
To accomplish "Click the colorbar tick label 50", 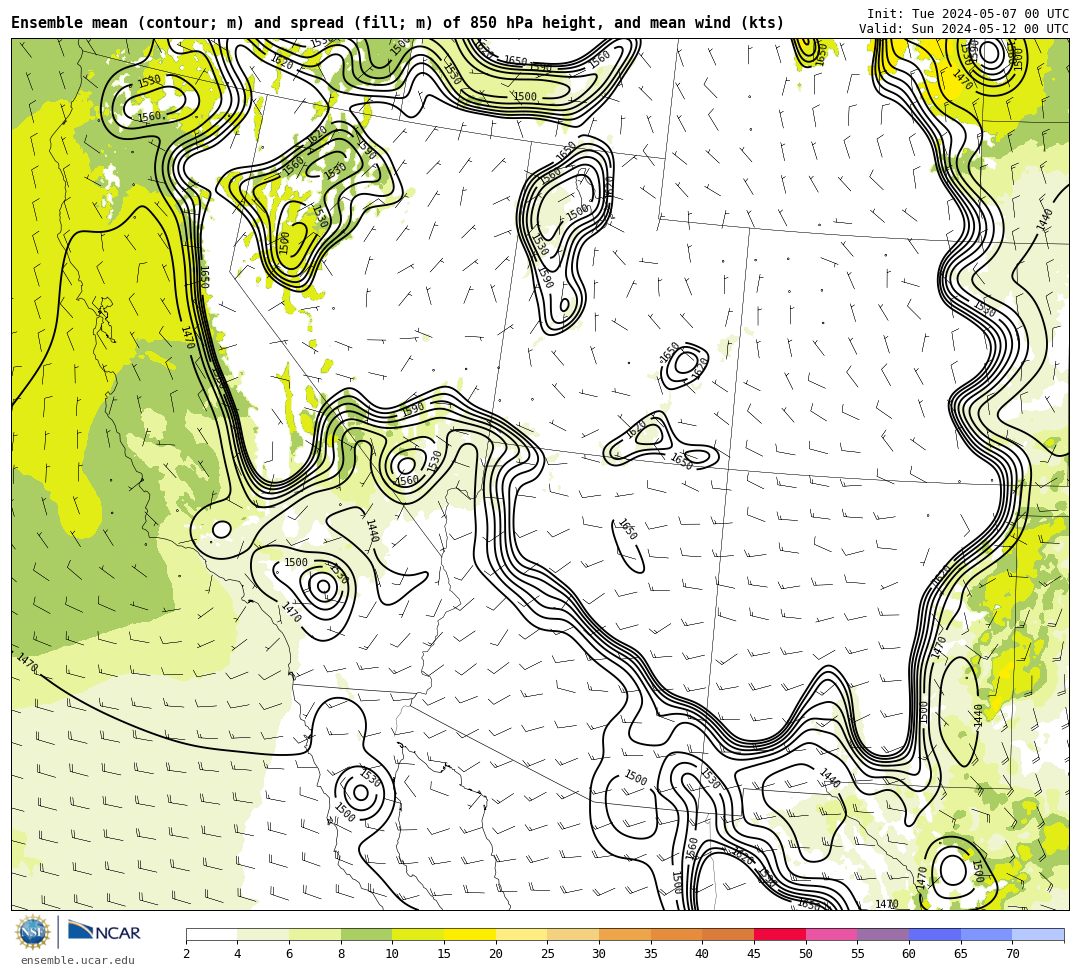I will pyautogui.click(x=806, y=954).
